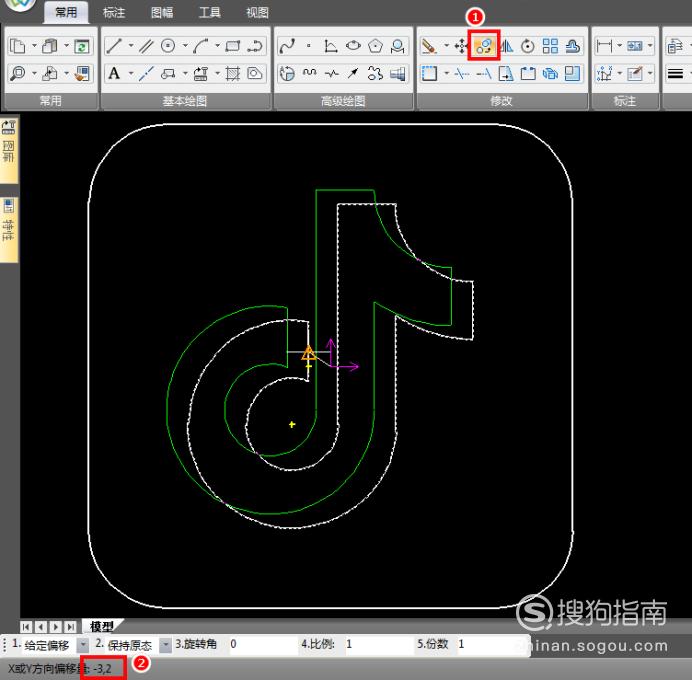Click the Rotate tool
Screen dimensions: 692x680
pyautogui.click(x=528, y=45)
